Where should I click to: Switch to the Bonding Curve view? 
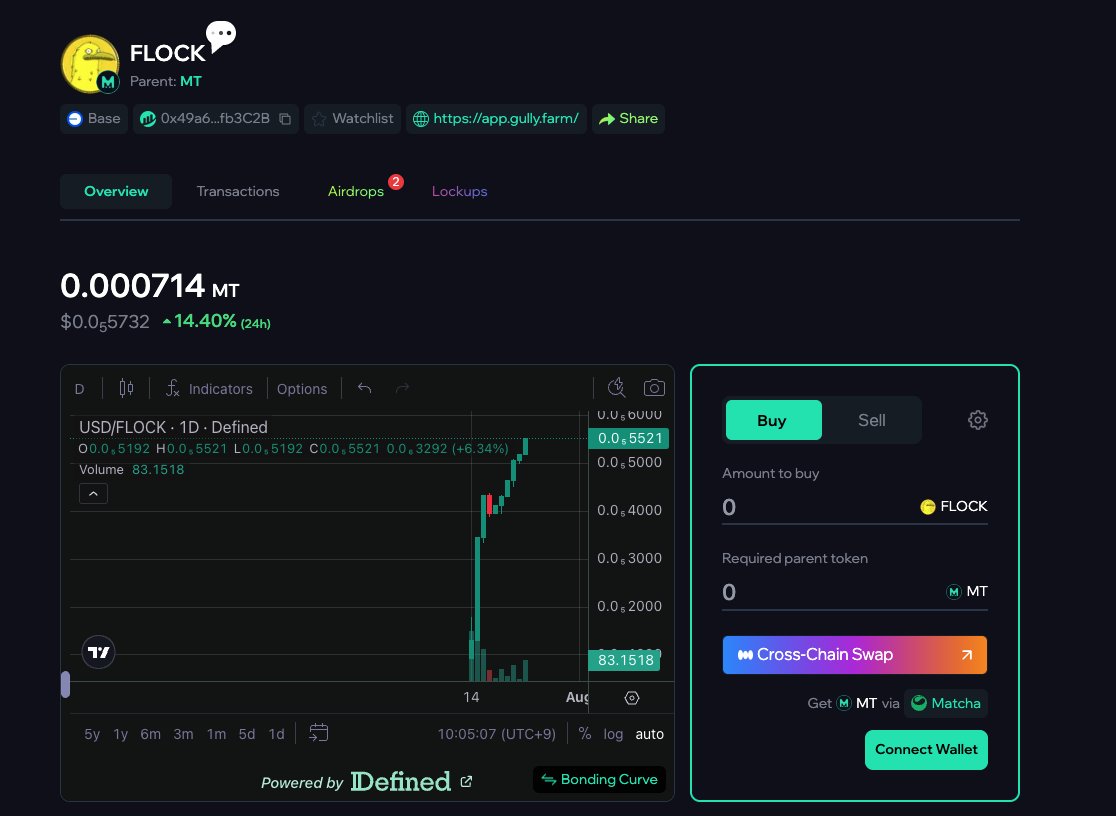(x=599, y=780)
